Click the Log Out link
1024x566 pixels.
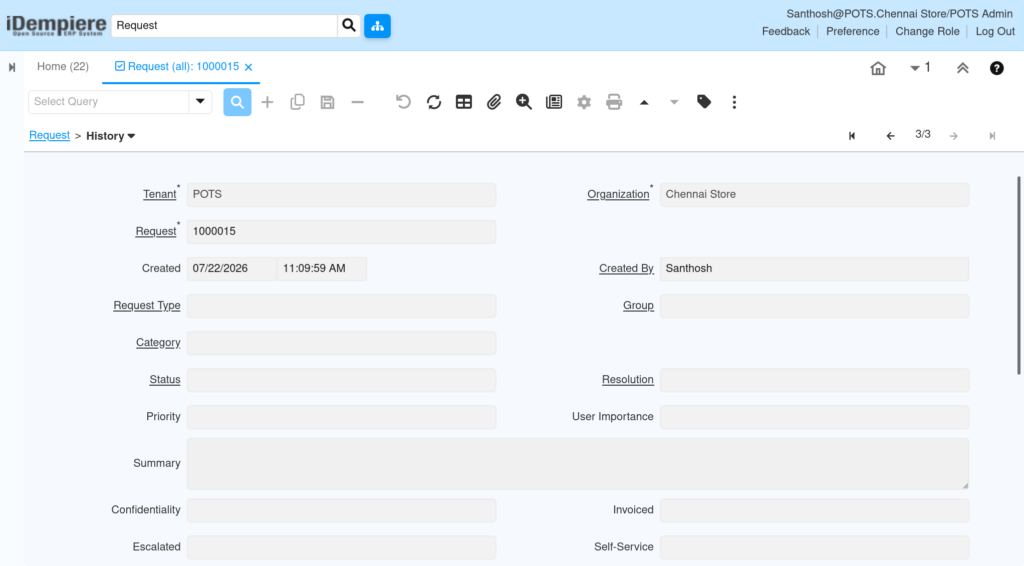995,31
